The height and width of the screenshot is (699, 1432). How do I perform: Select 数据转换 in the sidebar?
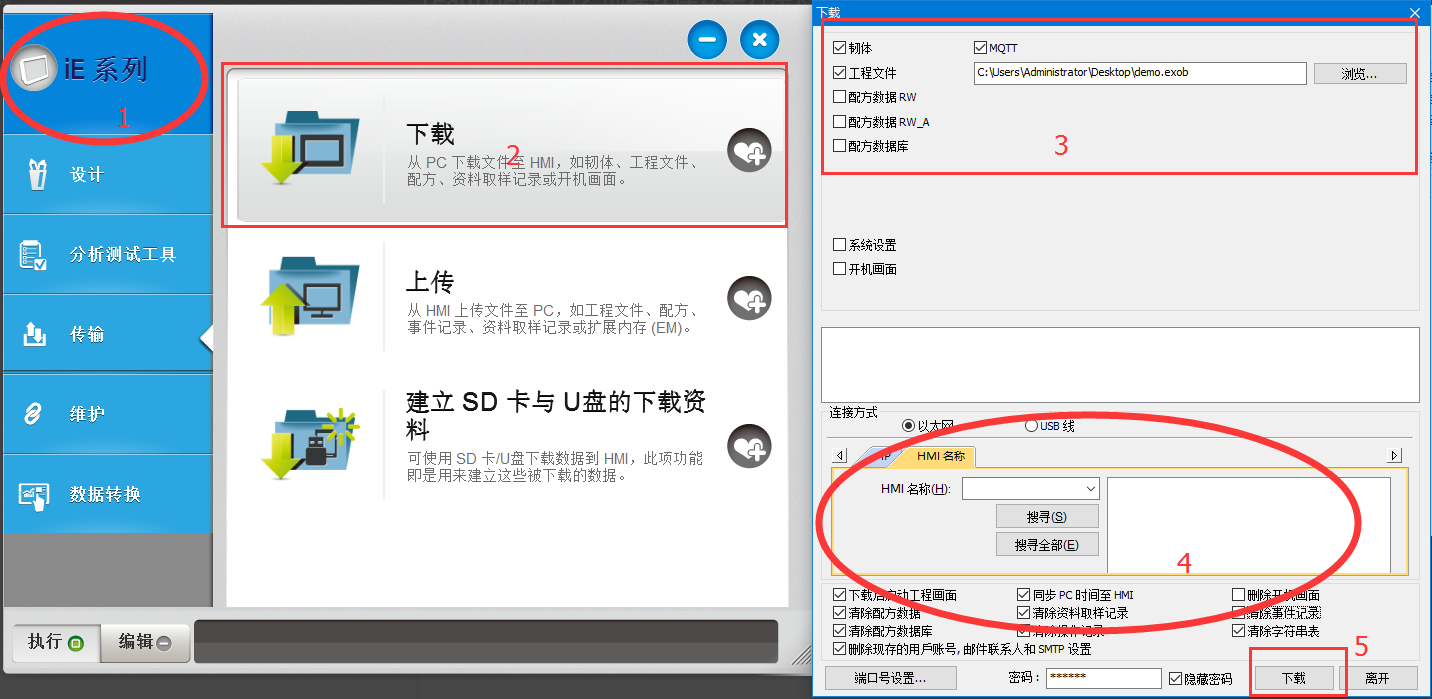[x=107, y=494]
